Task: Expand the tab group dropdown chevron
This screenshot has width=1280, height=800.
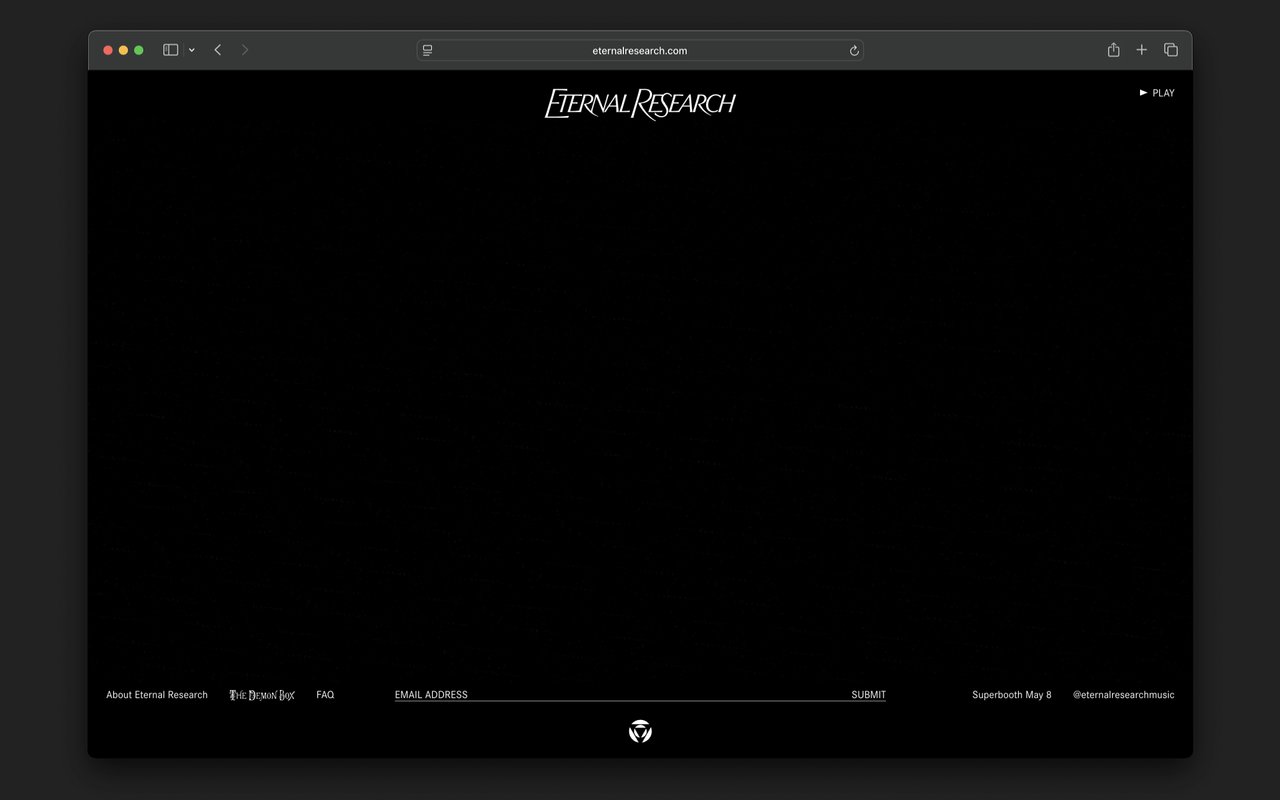Action: pyautogui.click(x=191, y=50)
